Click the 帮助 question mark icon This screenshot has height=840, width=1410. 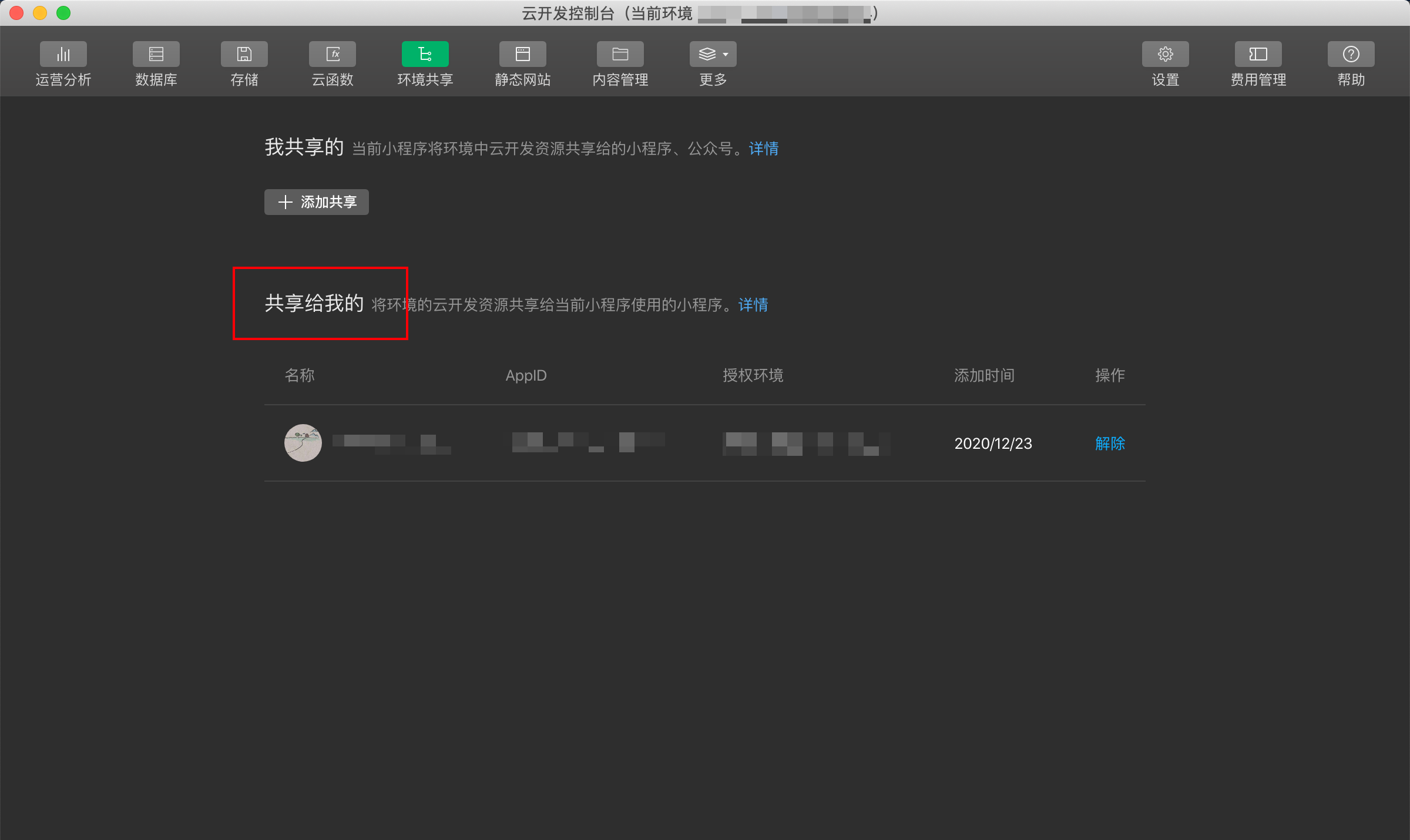pyautogui.click(x=1351, y=54)
